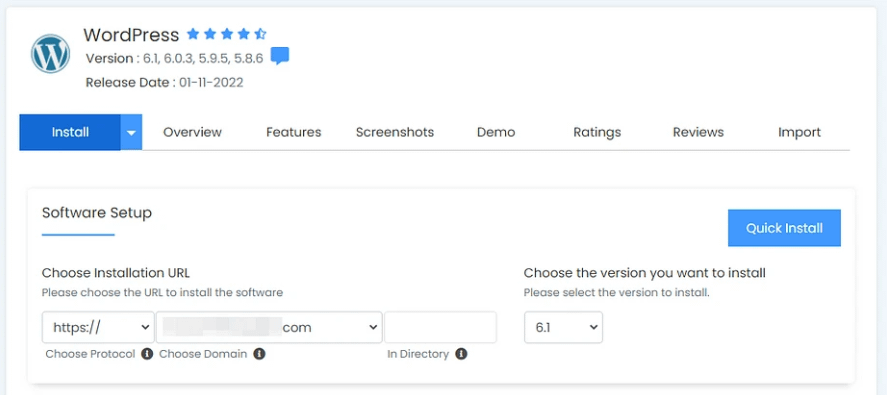The width and height of the screenshot is (887, 395).
Task: Click the version list text 6.1, 6.0.3, 5.9.5, 5.8.6
Action: [x=204, y=58]
